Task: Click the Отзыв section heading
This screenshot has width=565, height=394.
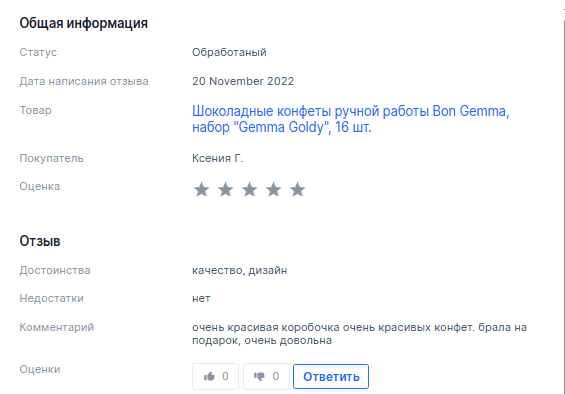Action: tap(40, 241)
